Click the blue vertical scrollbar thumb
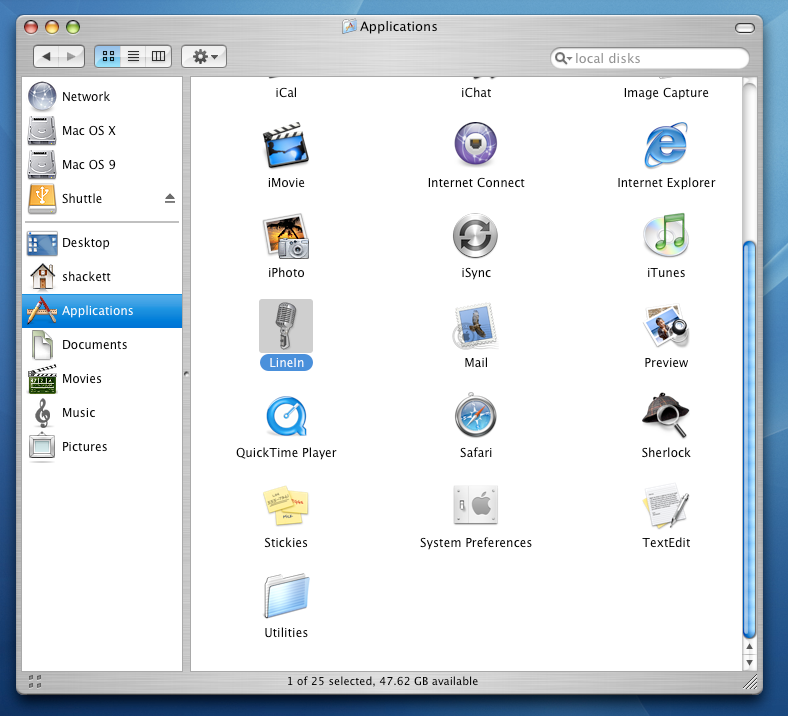Screen dimensions: 788x716 click(749, 440)
